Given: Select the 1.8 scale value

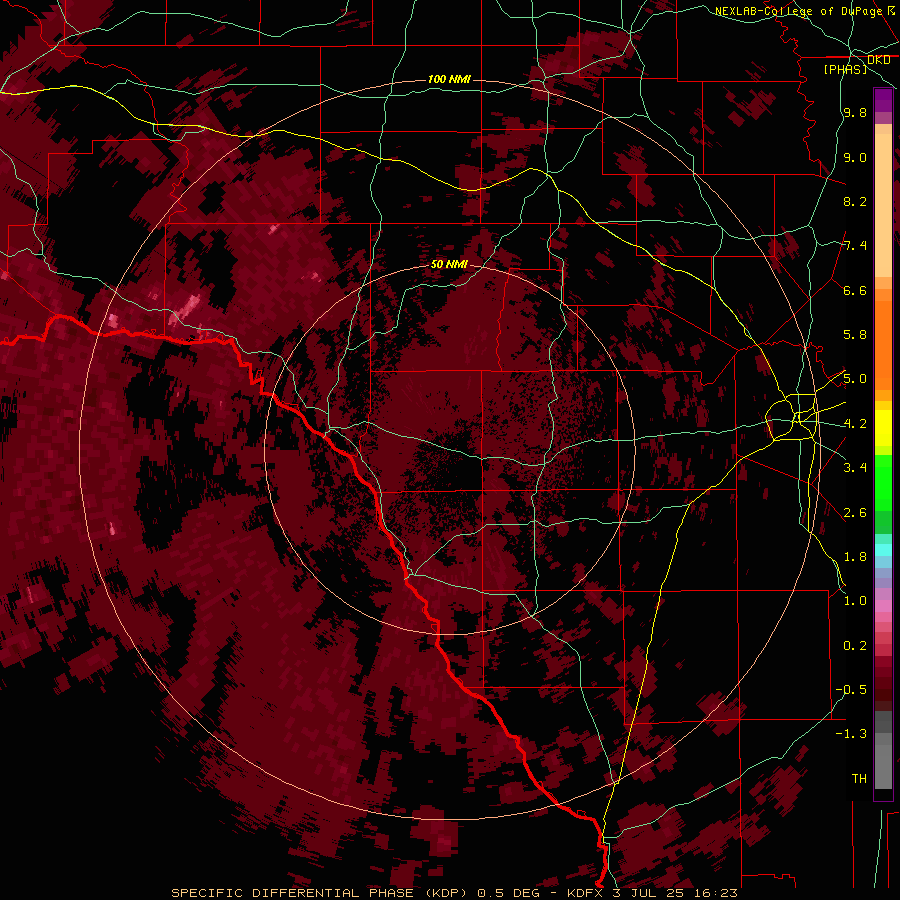Looking at the screenshot, I should point(855,557).
